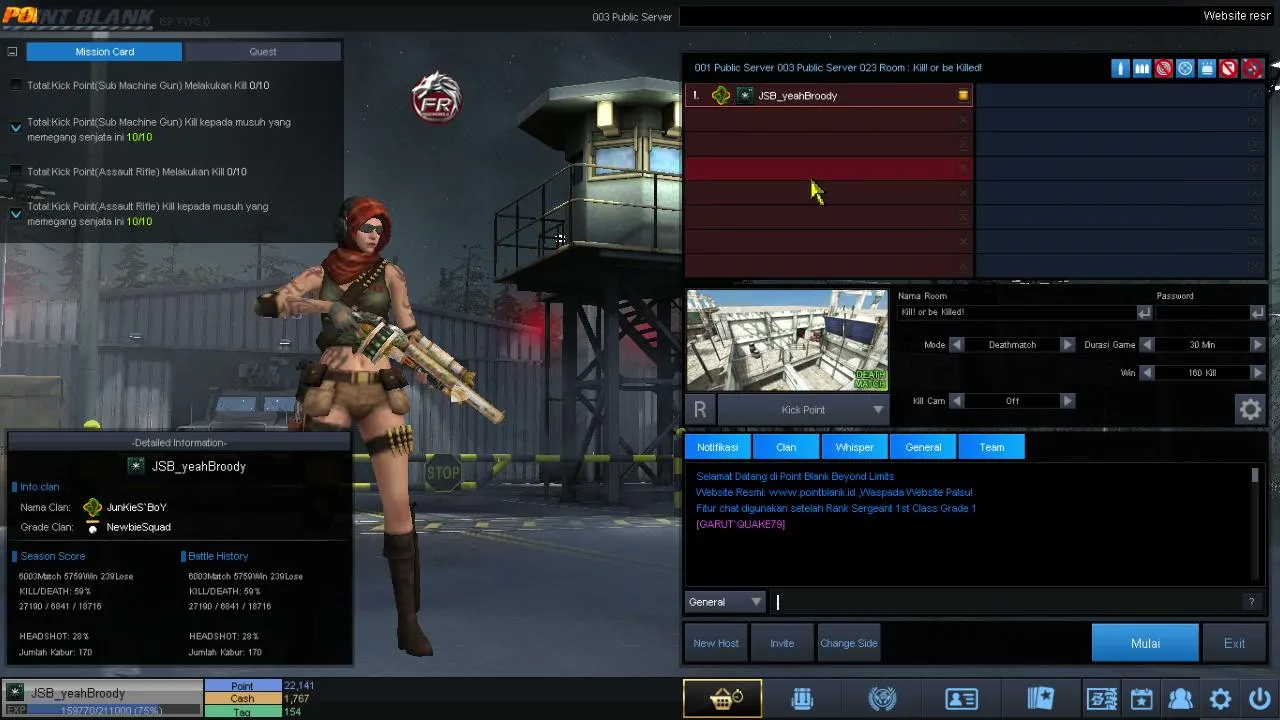Select the Clan chat tab
The image size is (1280, 720).
point(786,447)
